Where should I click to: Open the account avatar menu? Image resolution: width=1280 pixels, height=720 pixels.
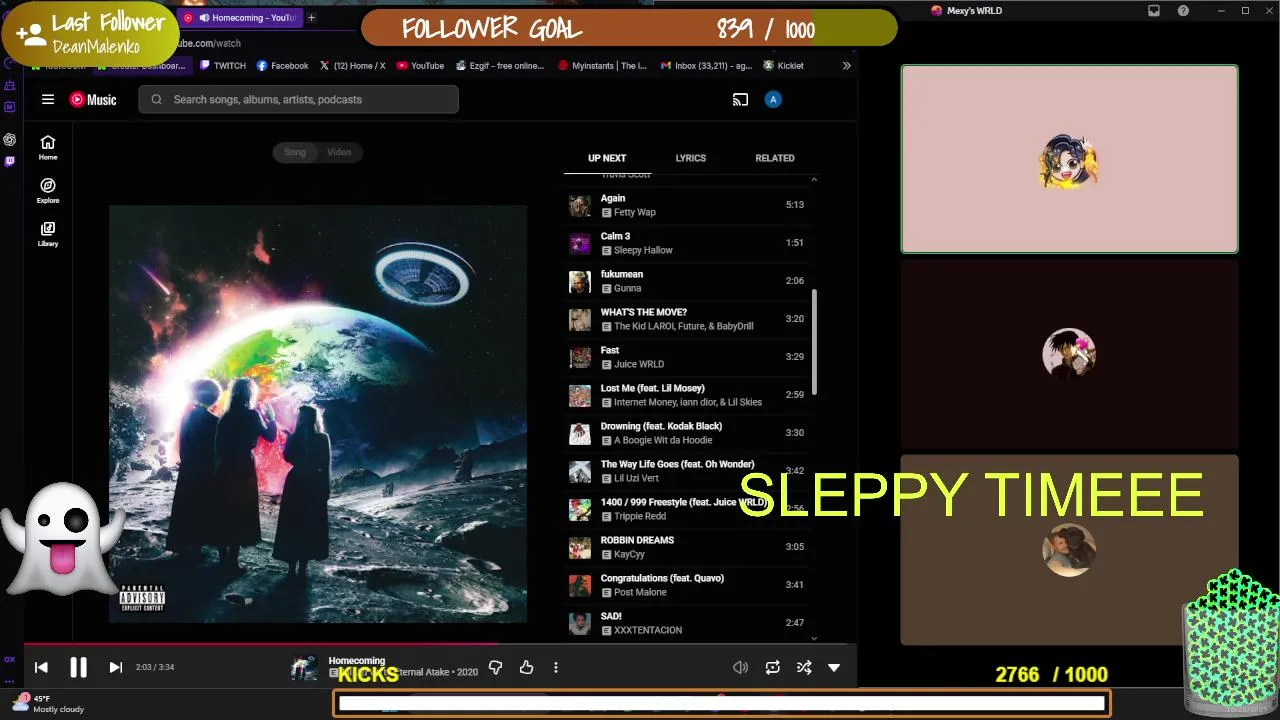click(x=773, y=99)
